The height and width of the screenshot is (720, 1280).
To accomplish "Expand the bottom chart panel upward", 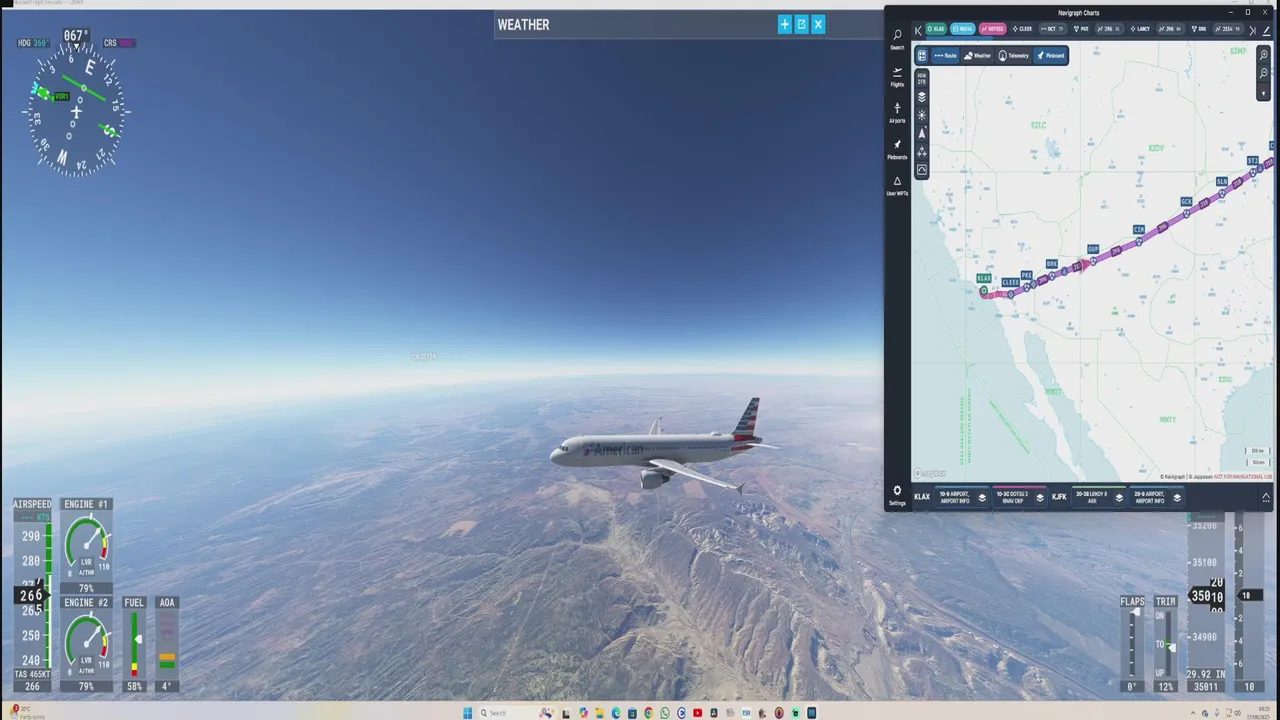I will (1266, 498).
